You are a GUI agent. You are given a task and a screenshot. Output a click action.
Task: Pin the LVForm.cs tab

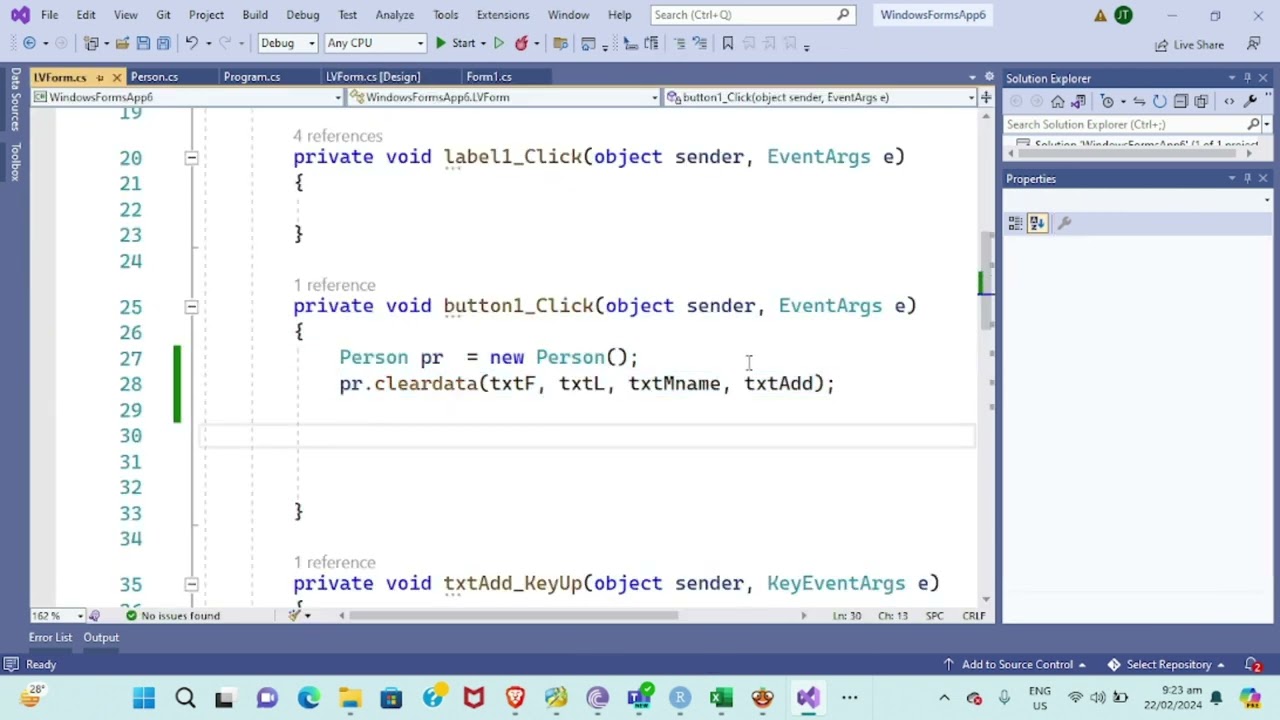(x=99, y=77)
